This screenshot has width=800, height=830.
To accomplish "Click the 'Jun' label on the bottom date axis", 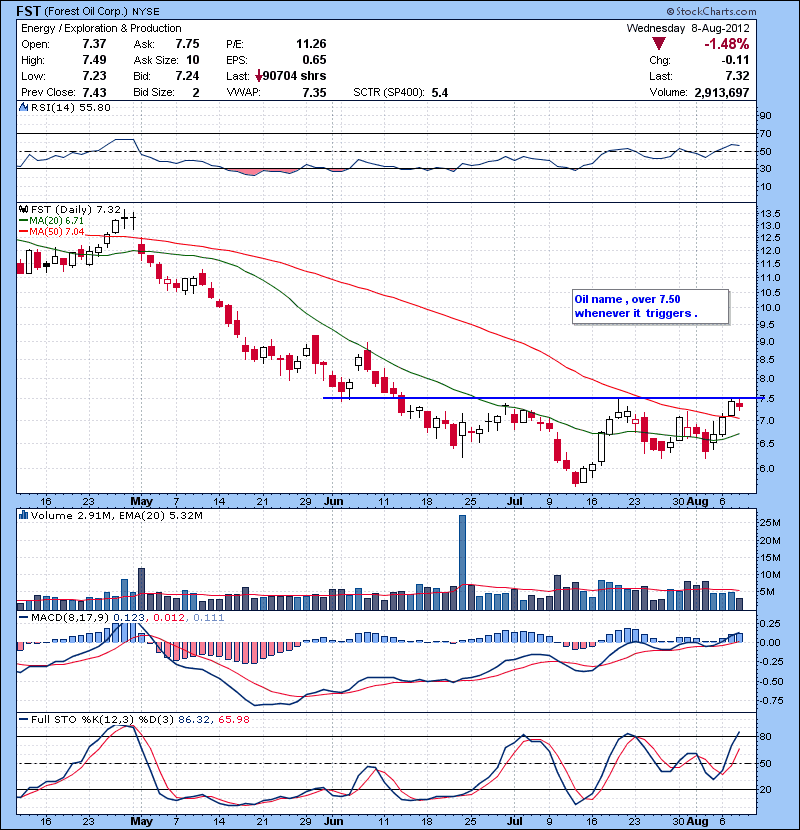I will point(334,821).
